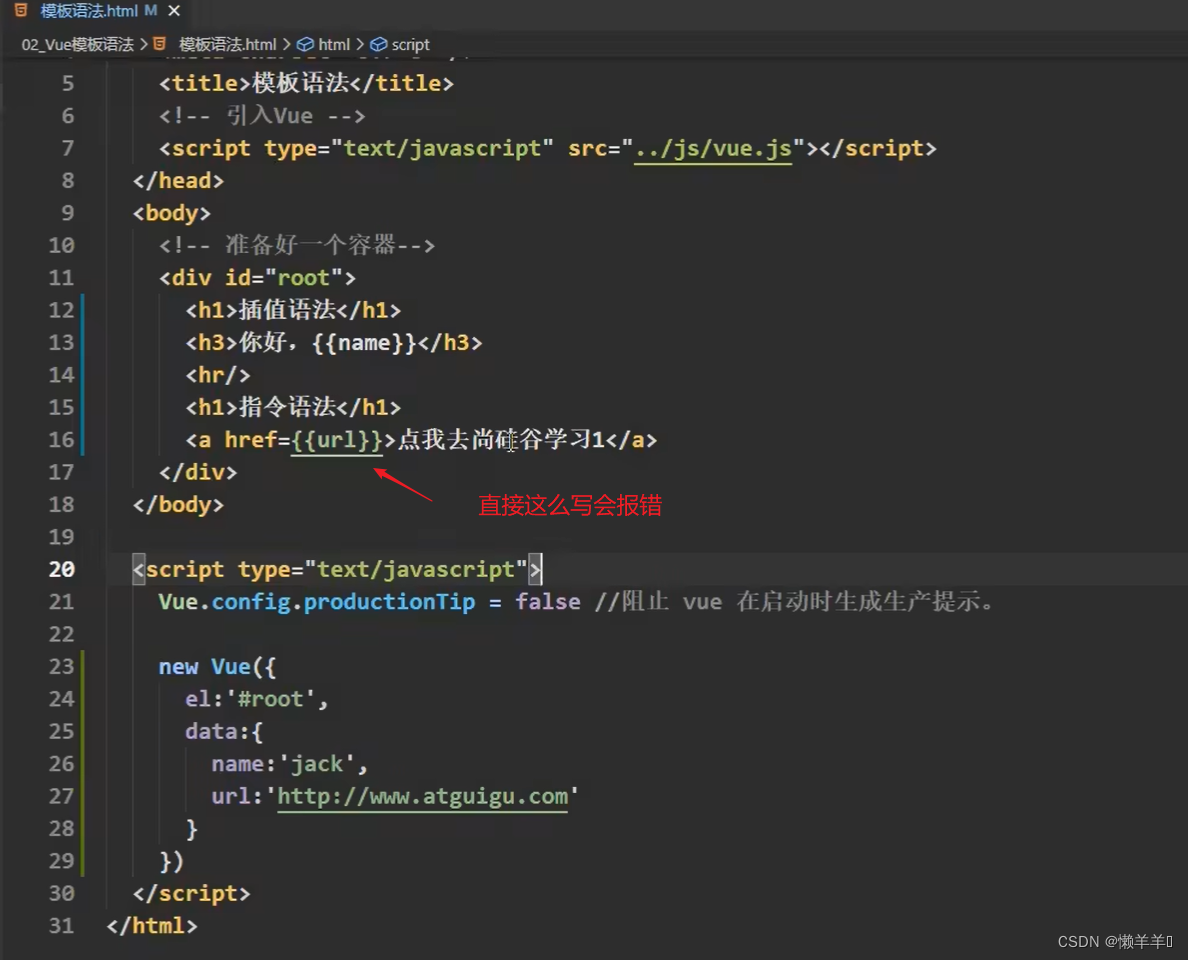The image size is (1188, 960).
Task: Expand chevron after the 02_Vue模板语法 breadcrumb
Action: point(143,45)
